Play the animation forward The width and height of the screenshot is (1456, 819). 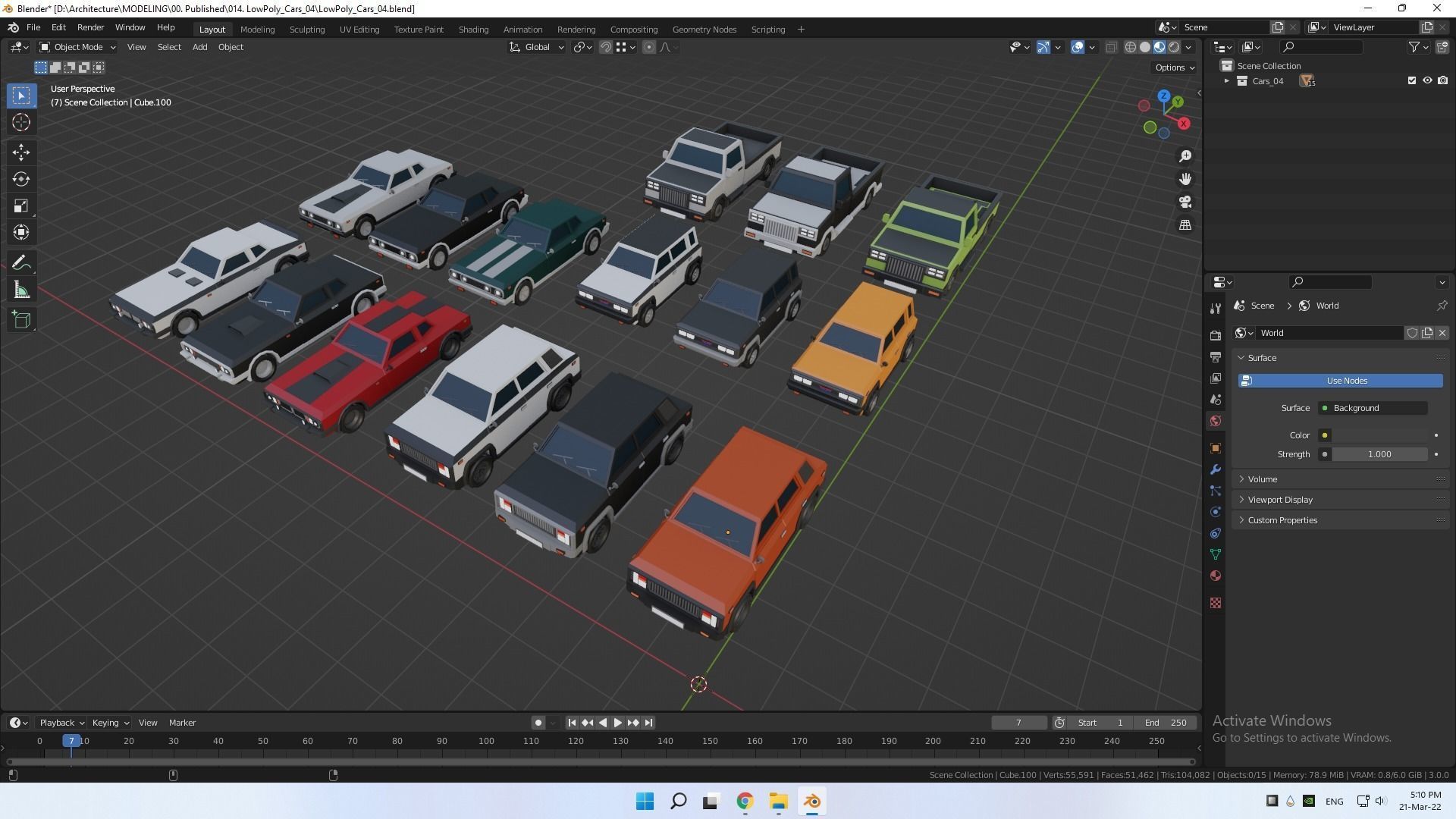coord(617,723)
